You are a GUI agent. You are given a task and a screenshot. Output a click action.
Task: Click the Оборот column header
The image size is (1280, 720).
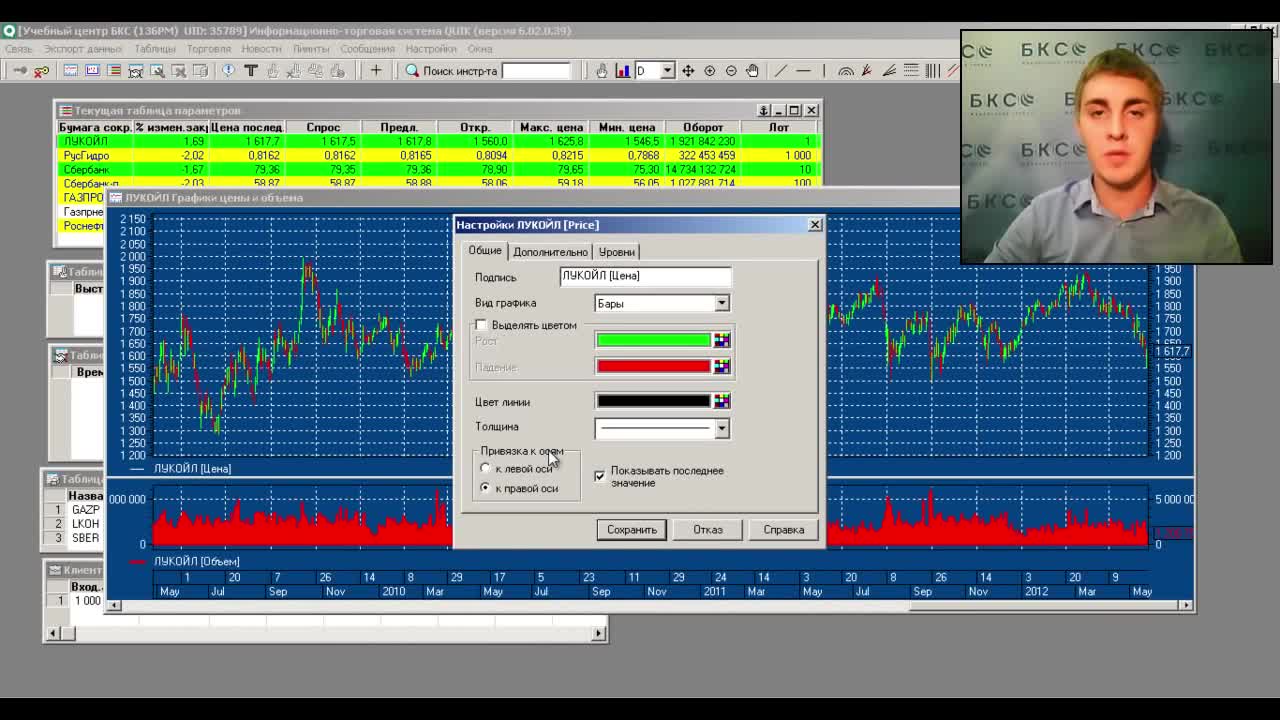[x=703, y=128]
